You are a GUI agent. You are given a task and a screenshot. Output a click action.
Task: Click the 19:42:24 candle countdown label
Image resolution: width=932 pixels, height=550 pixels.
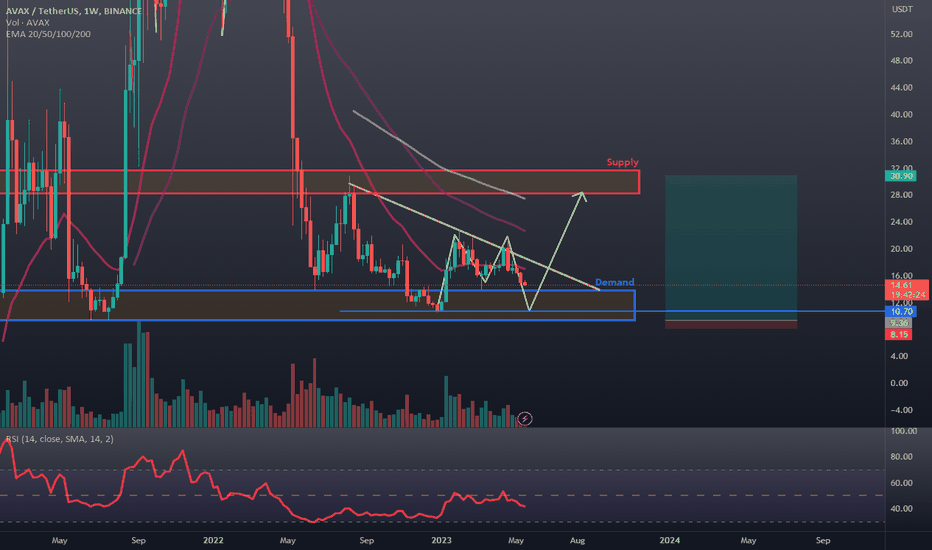907,295
